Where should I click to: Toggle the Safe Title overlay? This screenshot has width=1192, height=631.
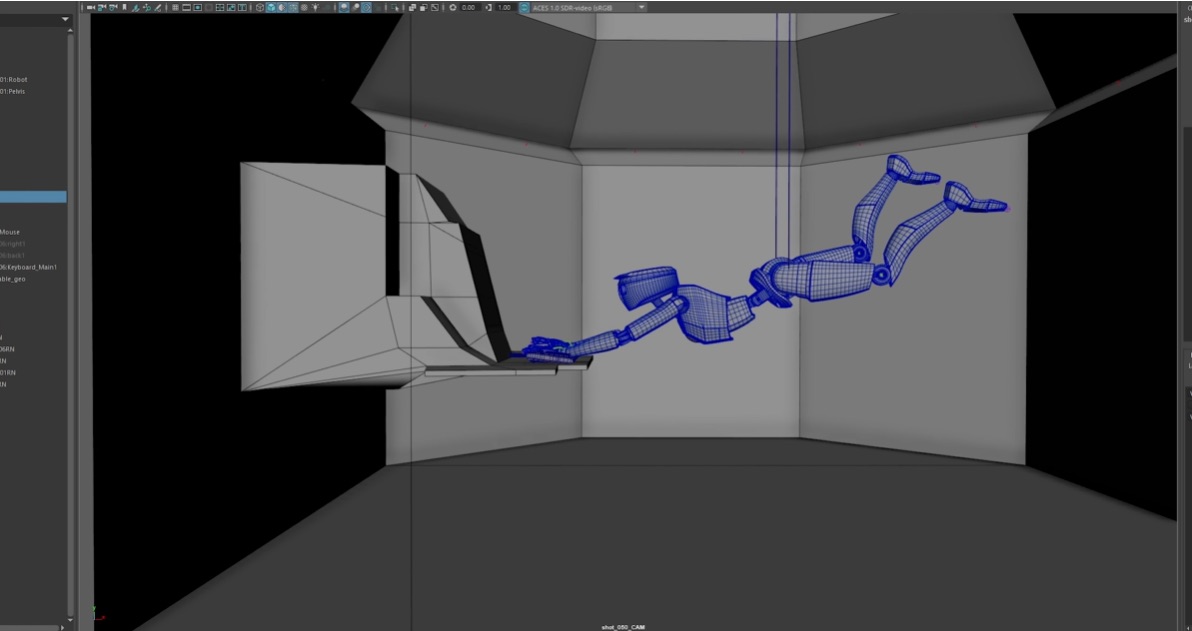click(232, 8)
